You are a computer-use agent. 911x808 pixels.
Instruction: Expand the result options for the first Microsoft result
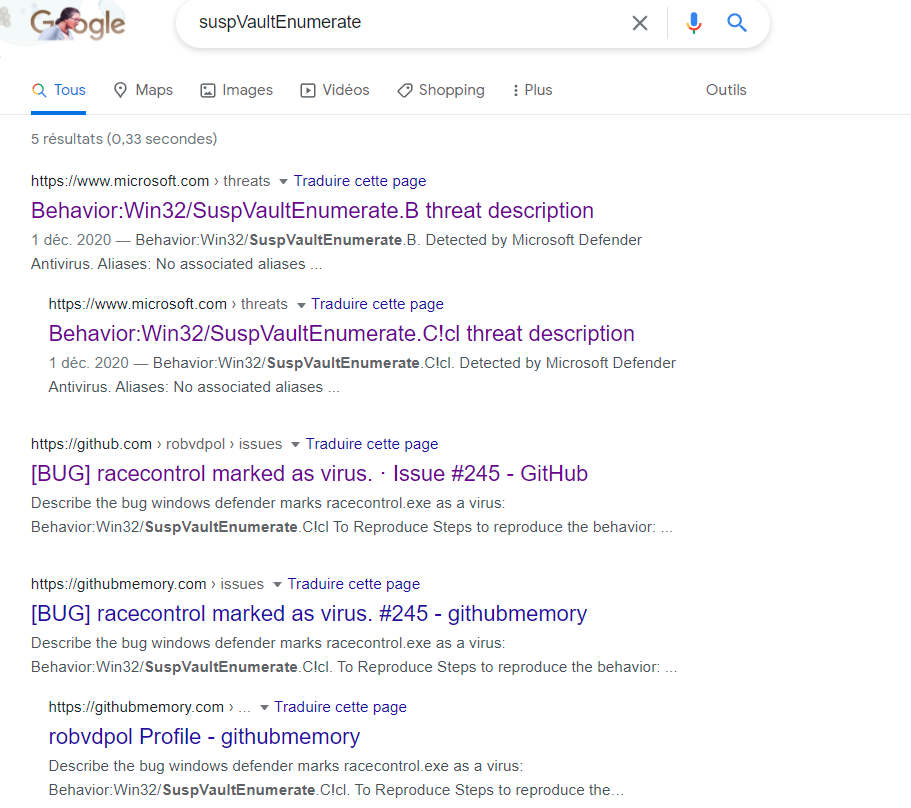tap(282, 181)
